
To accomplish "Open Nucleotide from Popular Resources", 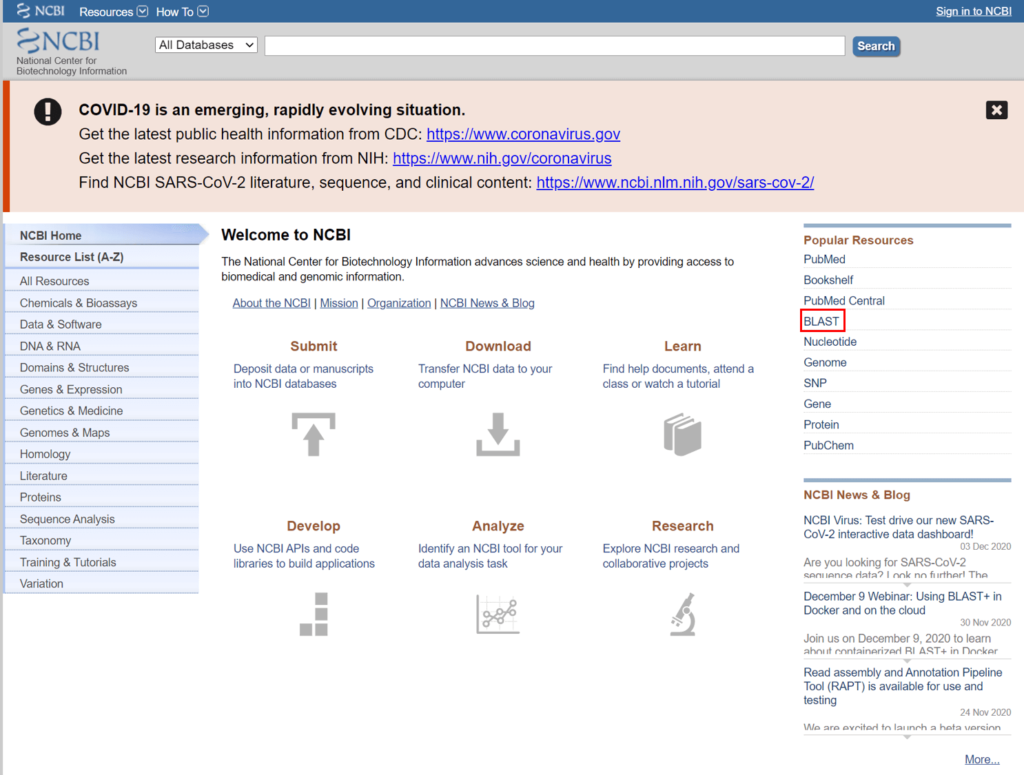I will click(830, 341).
